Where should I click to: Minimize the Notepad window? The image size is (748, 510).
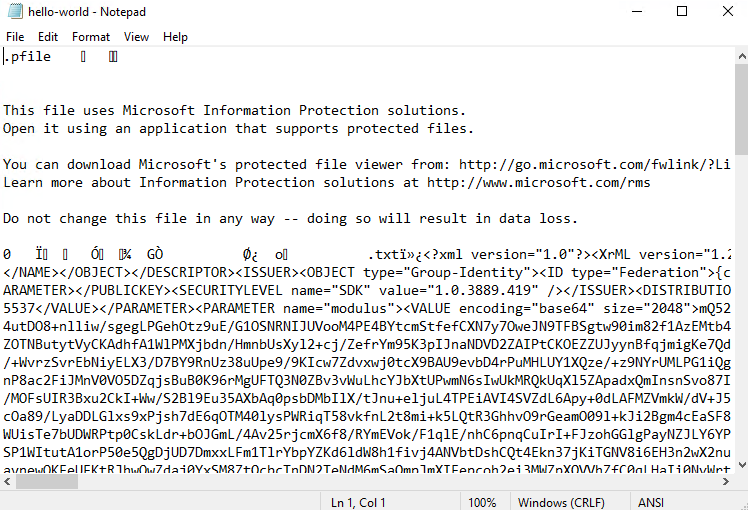click(x=636, y=12)
